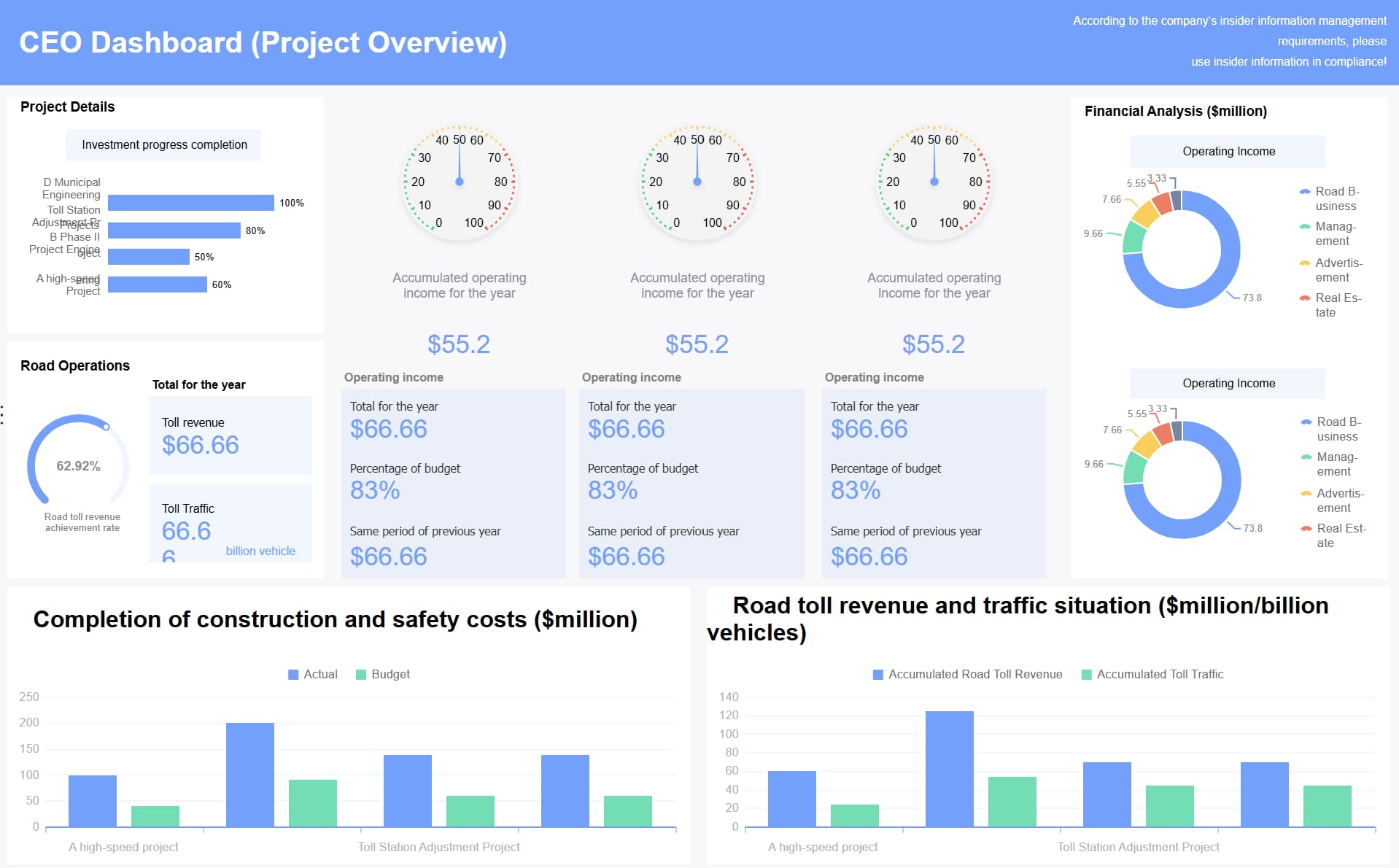Toggle the Actual series in construction costs legend
Image resolution: width=1399 pixels, height=868 pixels.
coord(313,674)
